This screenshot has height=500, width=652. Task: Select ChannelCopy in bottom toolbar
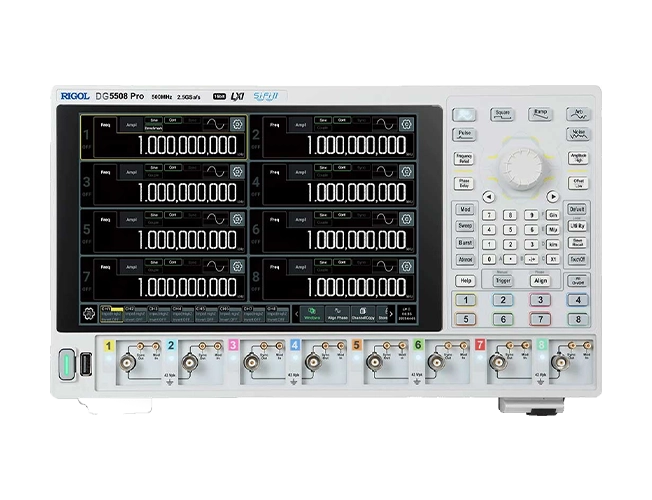(x=363, y=314)
